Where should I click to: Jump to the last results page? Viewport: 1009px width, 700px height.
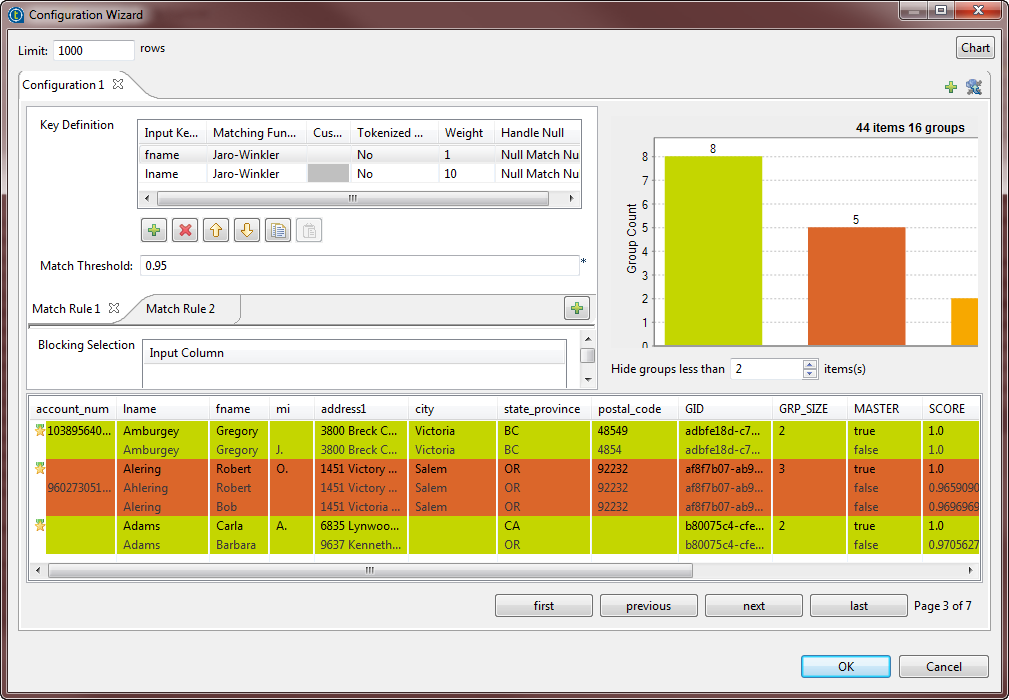[x=858, y=606]
